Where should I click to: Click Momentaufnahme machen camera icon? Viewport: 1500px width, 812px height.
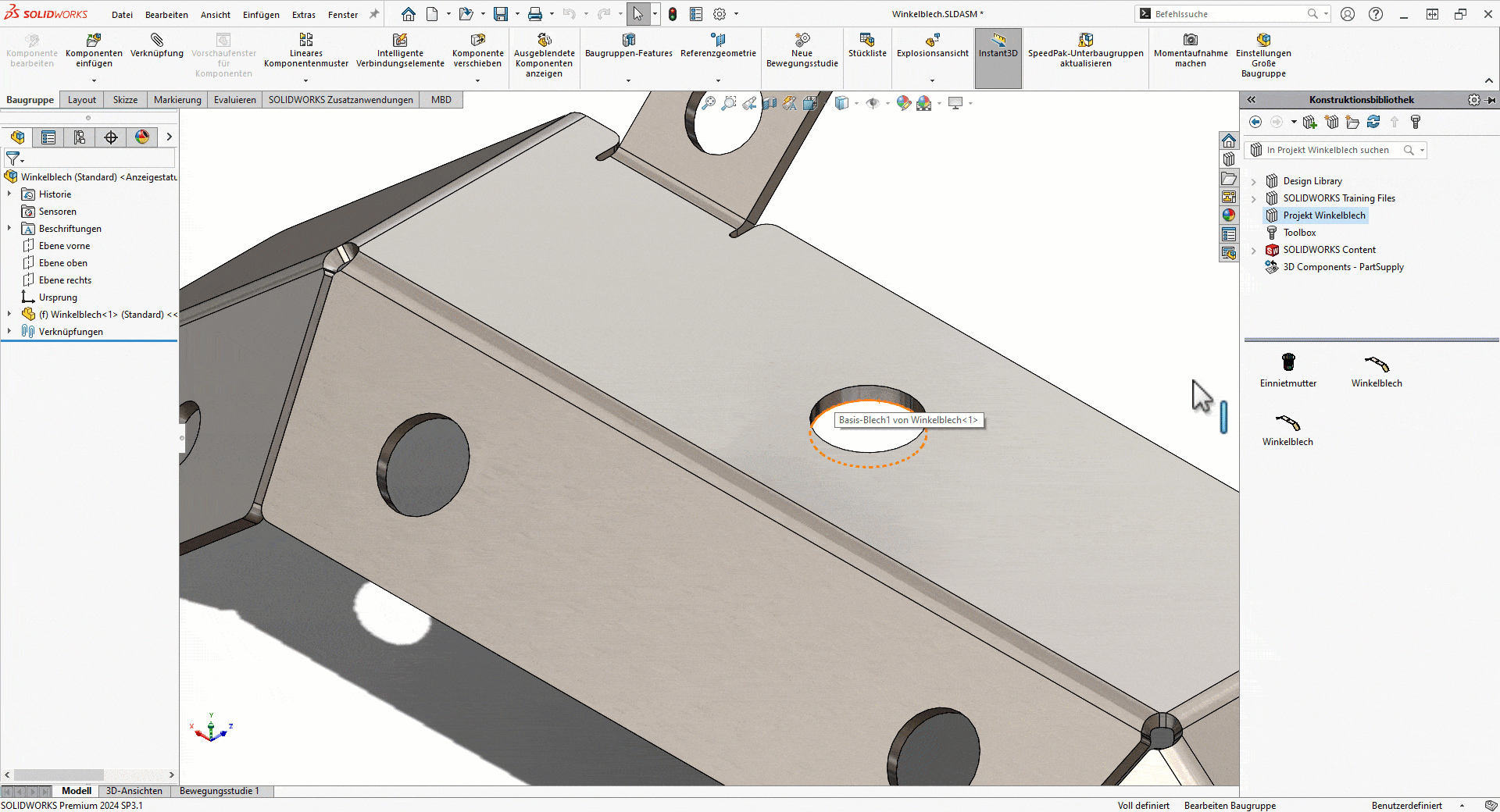(x=1190, y=40)
